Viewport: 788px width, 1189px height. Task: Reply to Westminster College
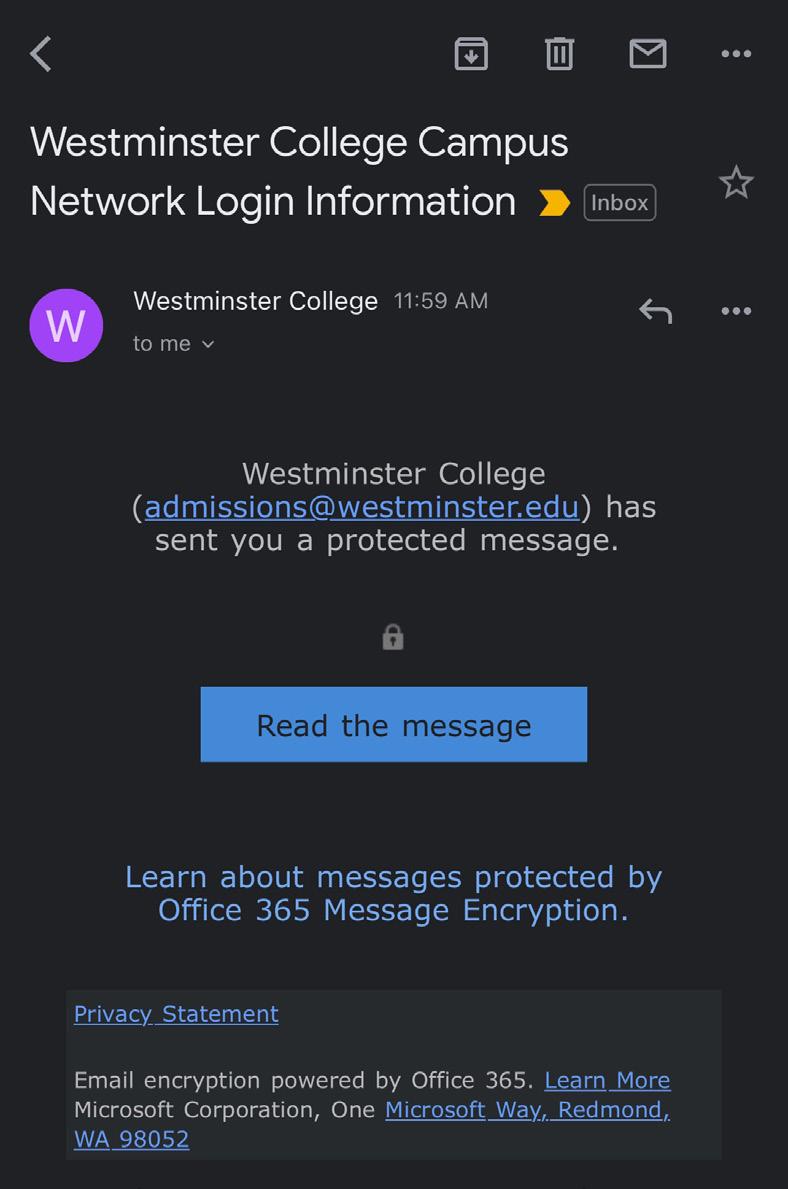coord(655,312)
